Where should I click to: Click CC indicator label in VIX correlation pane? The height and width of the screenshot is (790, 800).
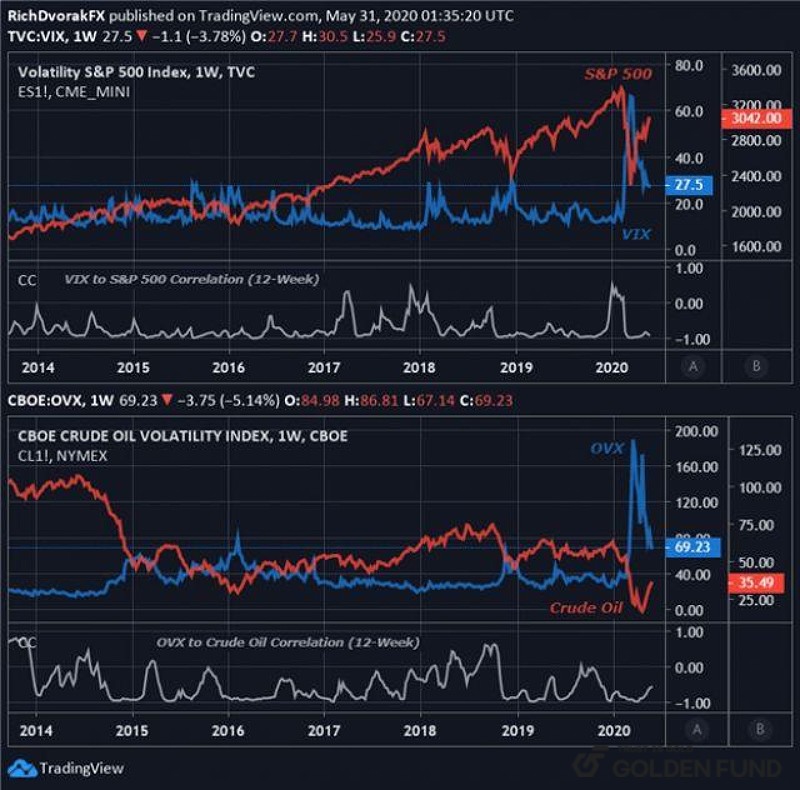[x=27, y=281]
